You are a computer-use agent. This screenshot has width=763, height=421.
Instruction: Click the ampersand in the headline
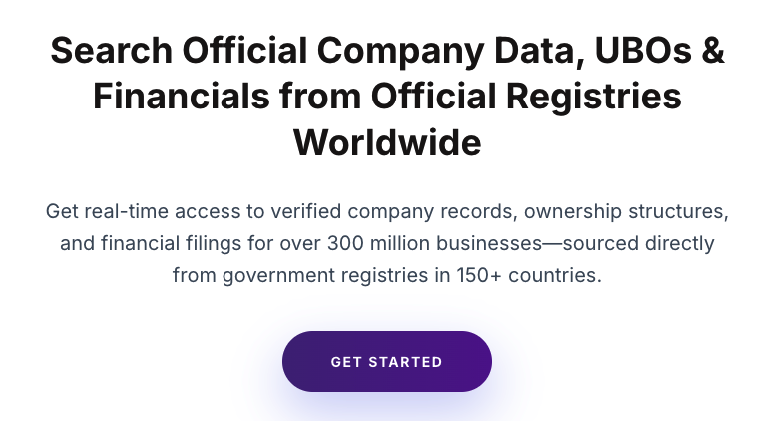coord(713,51)
